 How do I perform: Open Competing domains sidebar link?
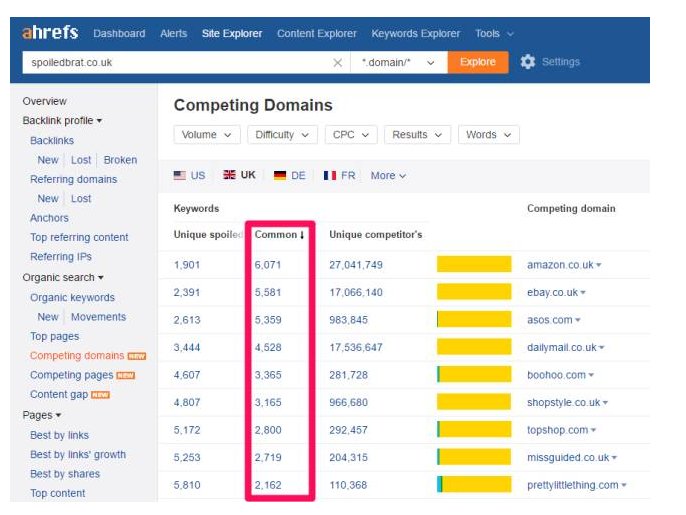(x=77, y=356)
